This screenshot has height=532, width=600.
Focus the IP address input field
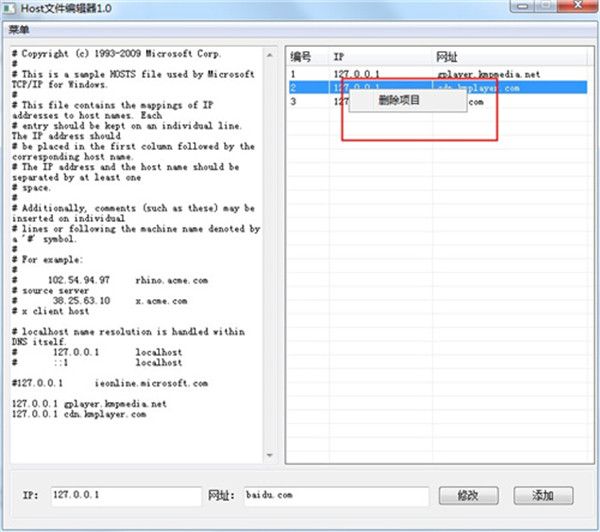[125, 495]
